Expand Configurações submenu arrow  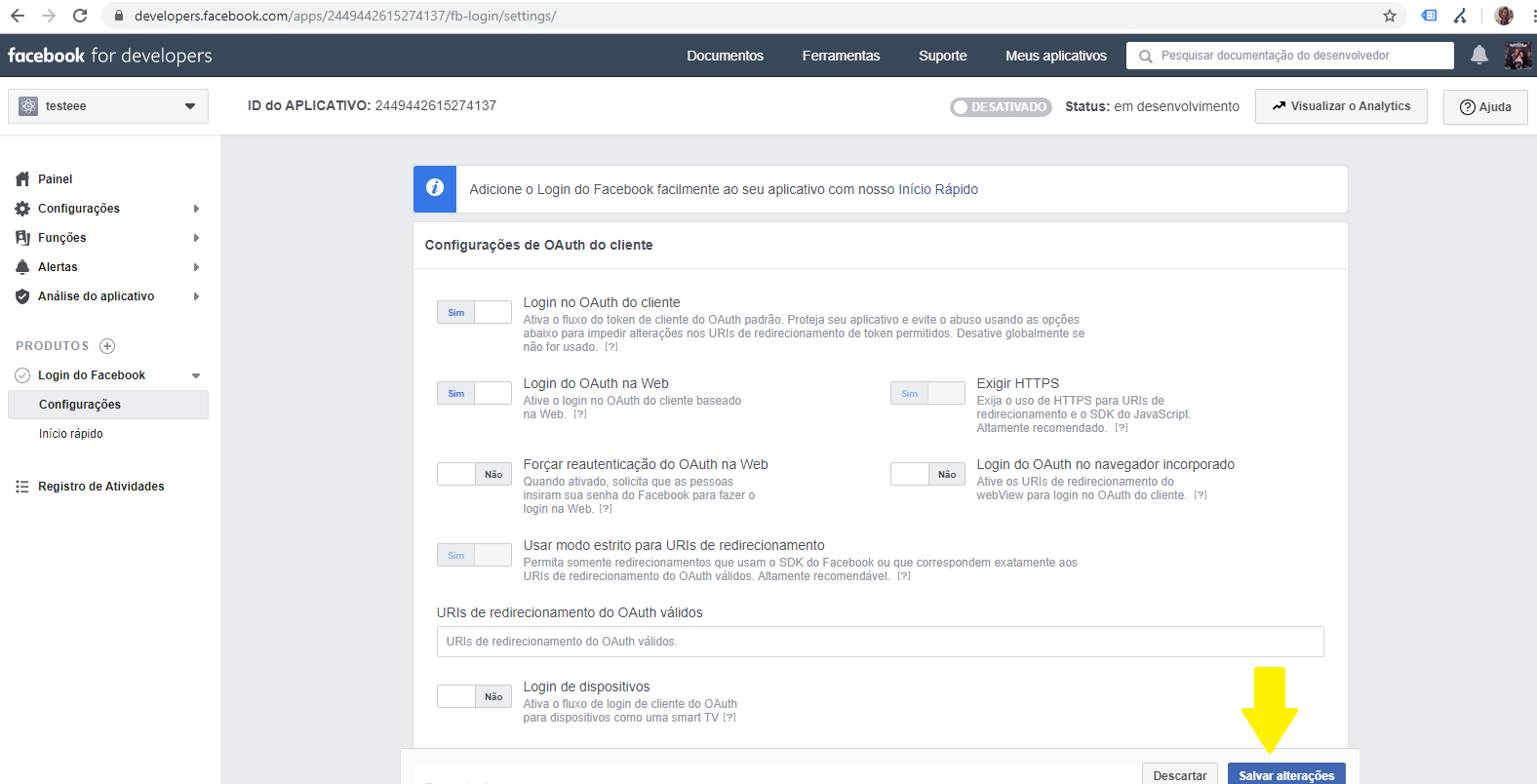pyautogui.click(x=196, y=209)
